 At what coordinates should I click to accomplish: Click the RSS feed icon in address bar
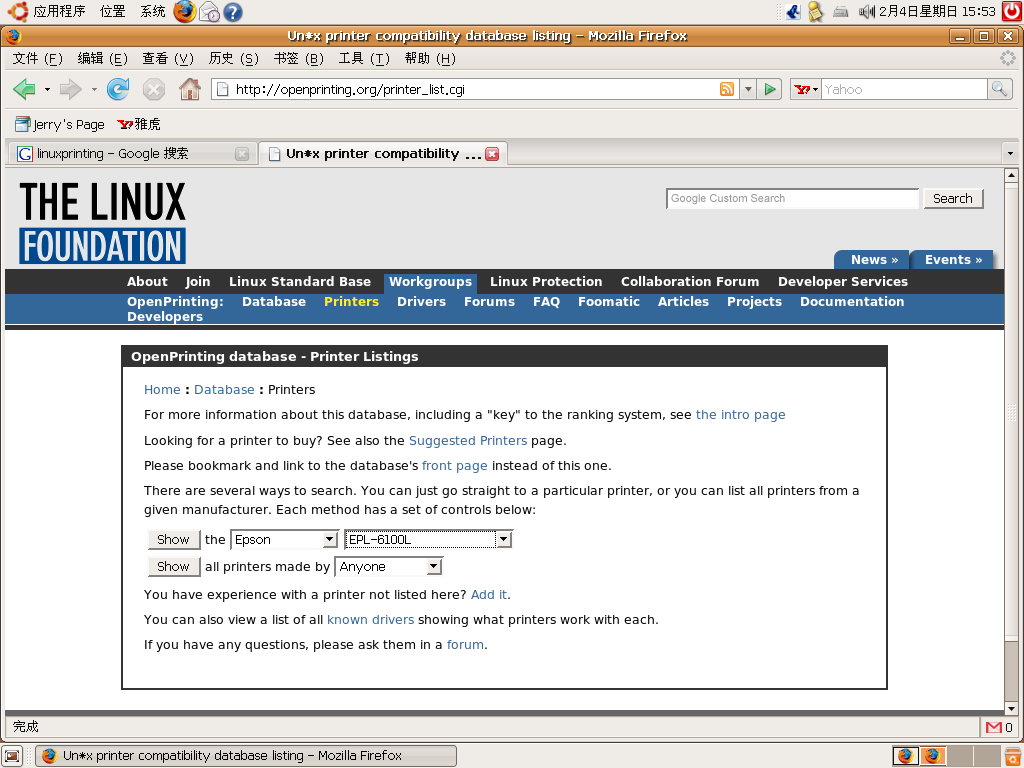pyautogui.click(x=726, y=89)
